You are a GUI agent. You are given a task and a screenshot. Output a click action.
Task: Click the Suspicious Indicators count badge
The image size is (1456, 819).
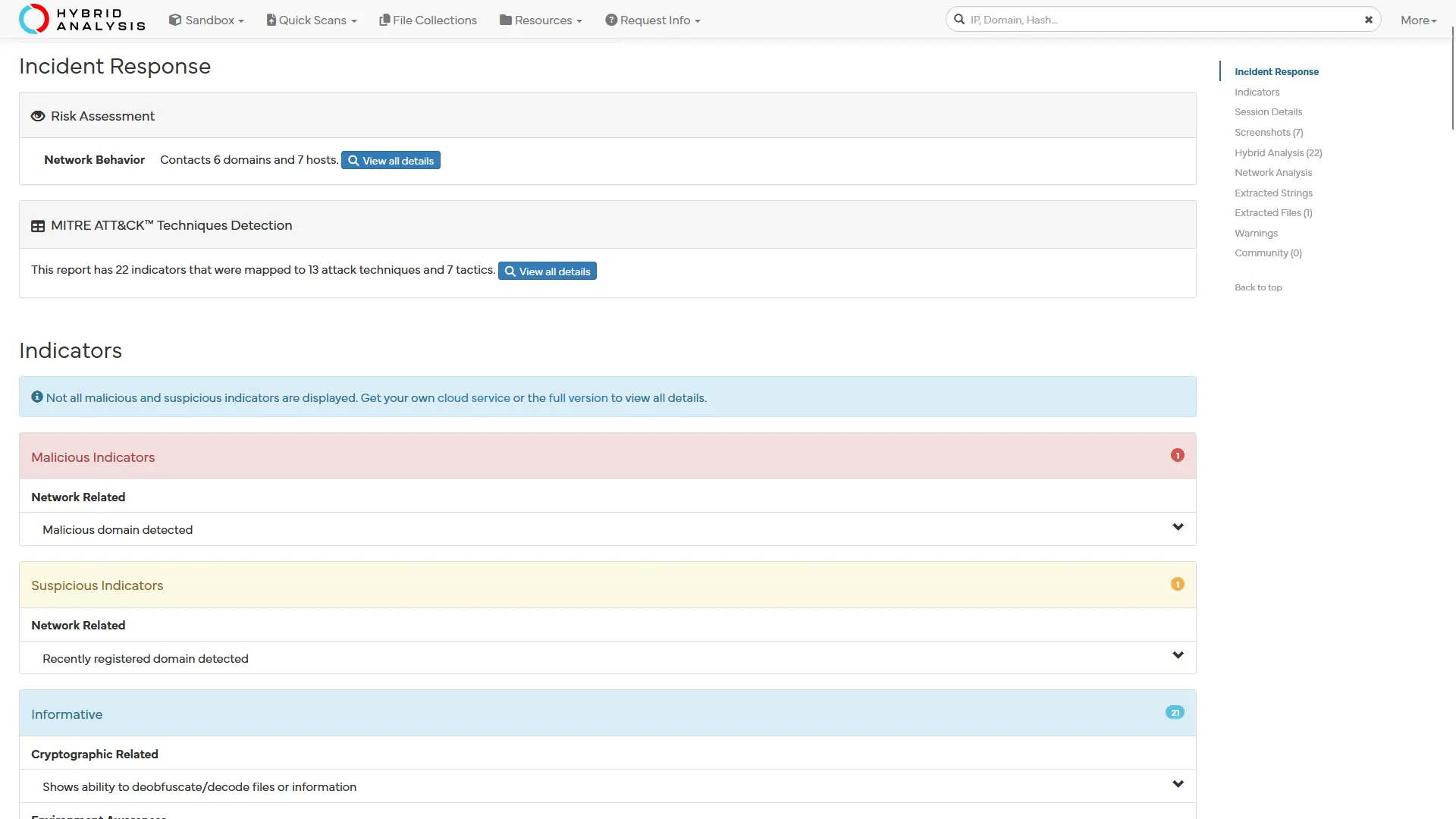1177,584
